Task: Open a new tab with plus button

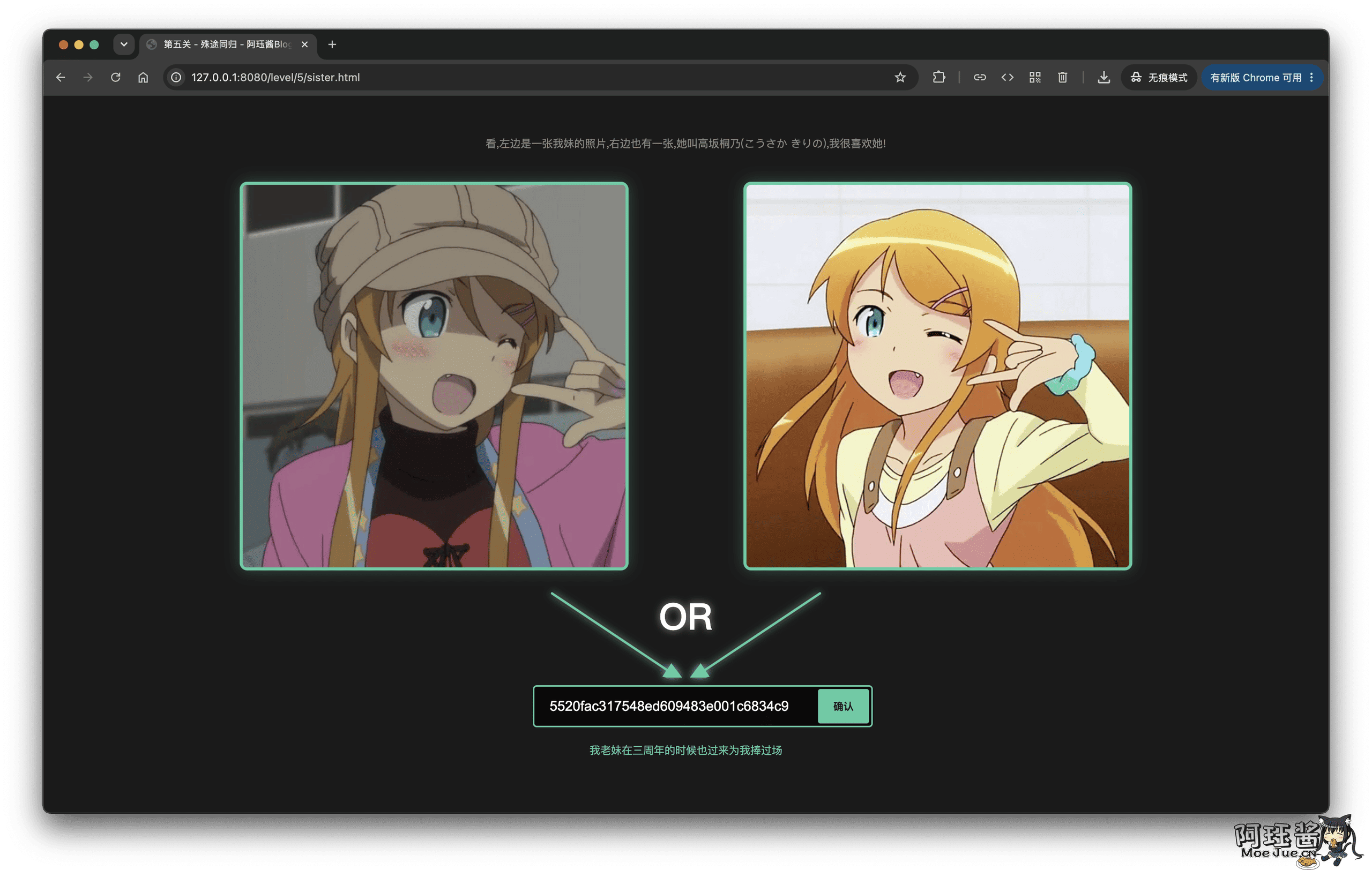Action: tap(332, 44)
